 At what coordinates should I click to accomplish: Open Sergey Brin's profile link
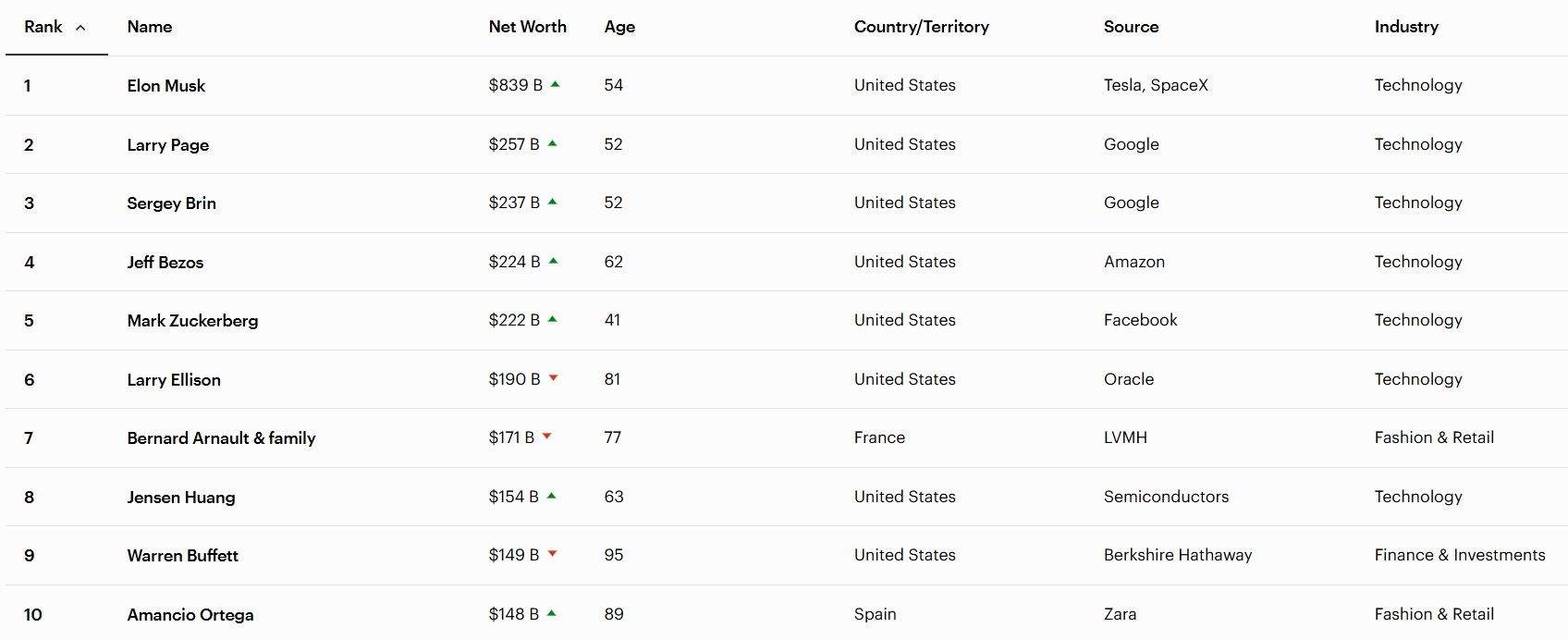pyautogui.click(x=171, y=203)
